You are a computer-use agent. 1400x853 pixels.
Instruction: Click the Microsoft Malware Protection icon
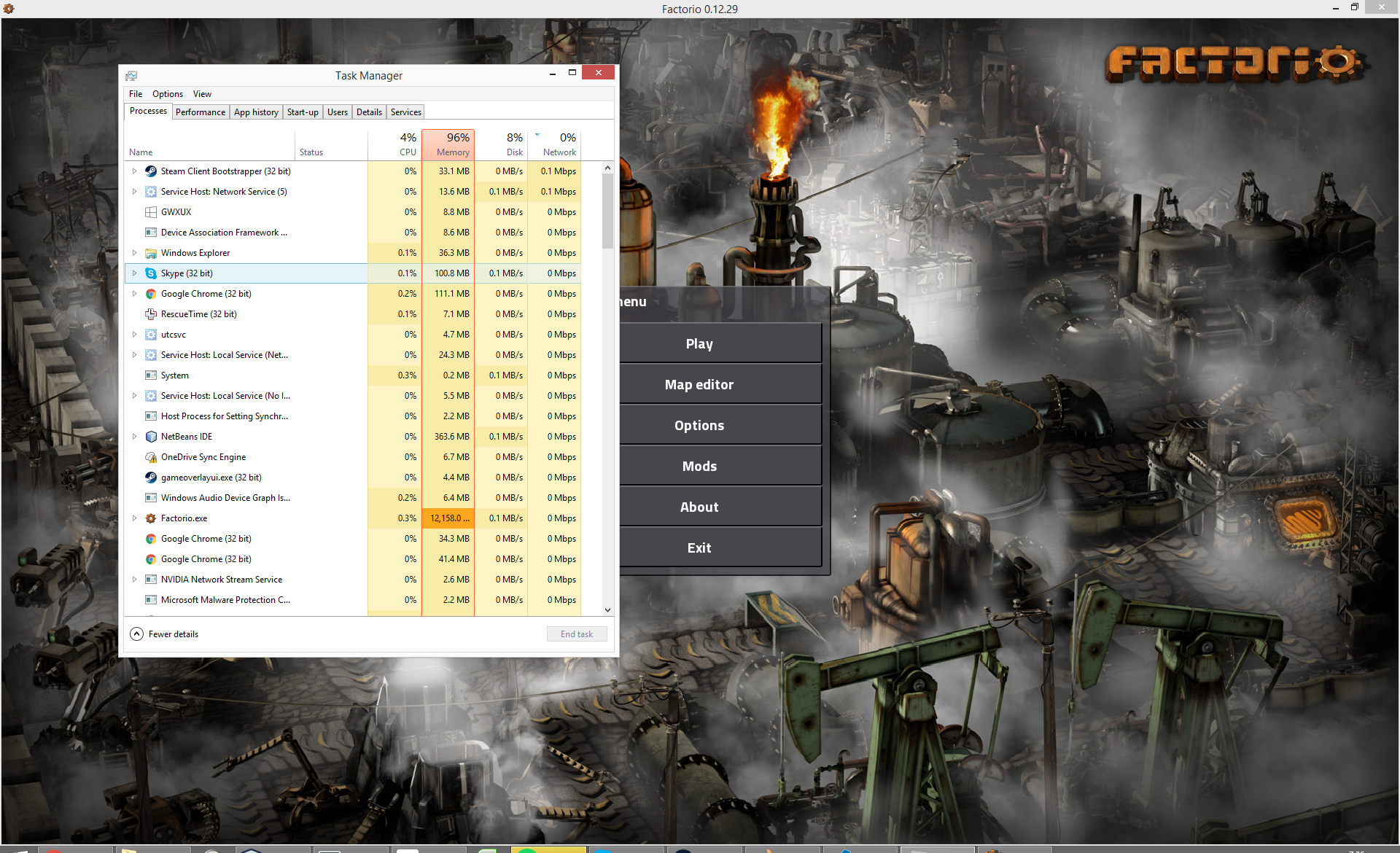(151, 600)
